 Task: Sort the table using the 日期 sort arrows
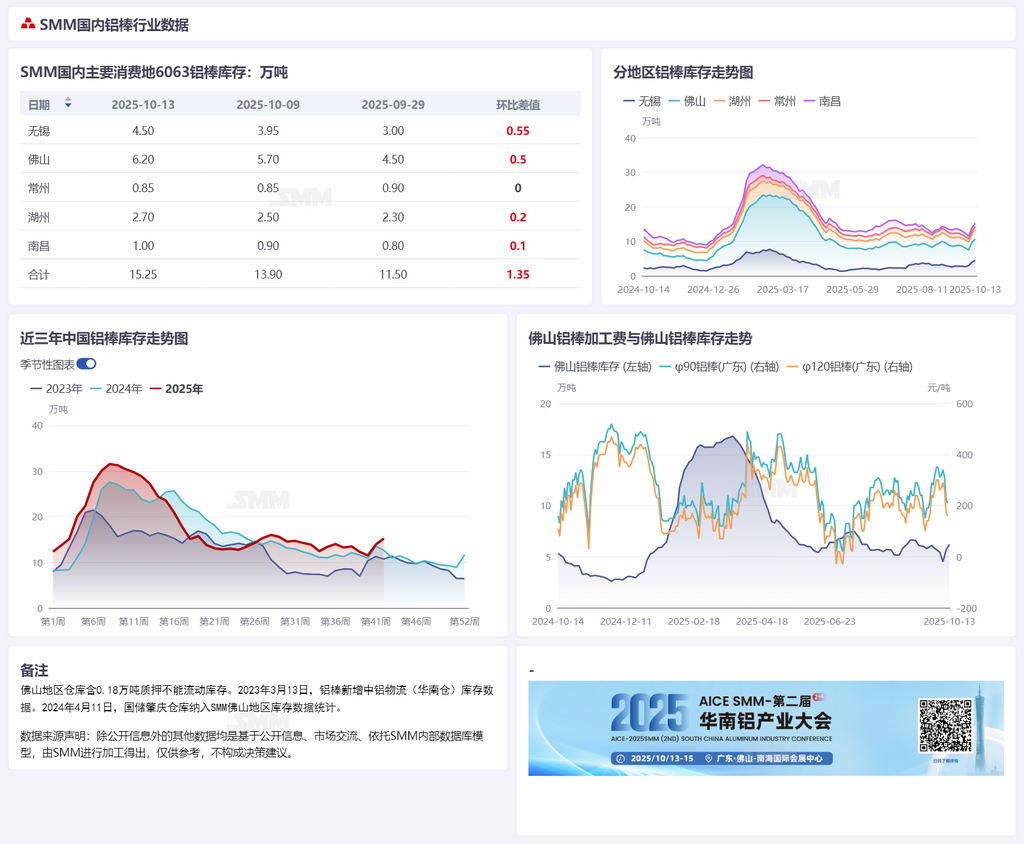point(68,103)
